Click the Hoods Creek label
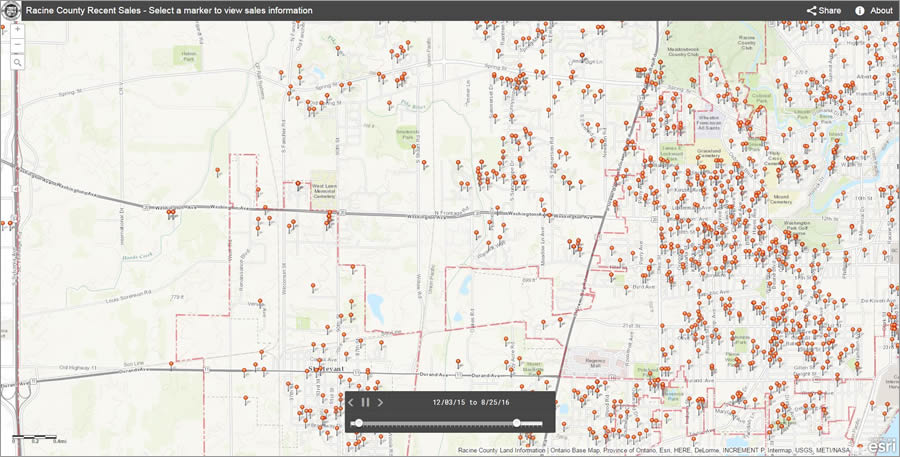 tap(138, 258)
